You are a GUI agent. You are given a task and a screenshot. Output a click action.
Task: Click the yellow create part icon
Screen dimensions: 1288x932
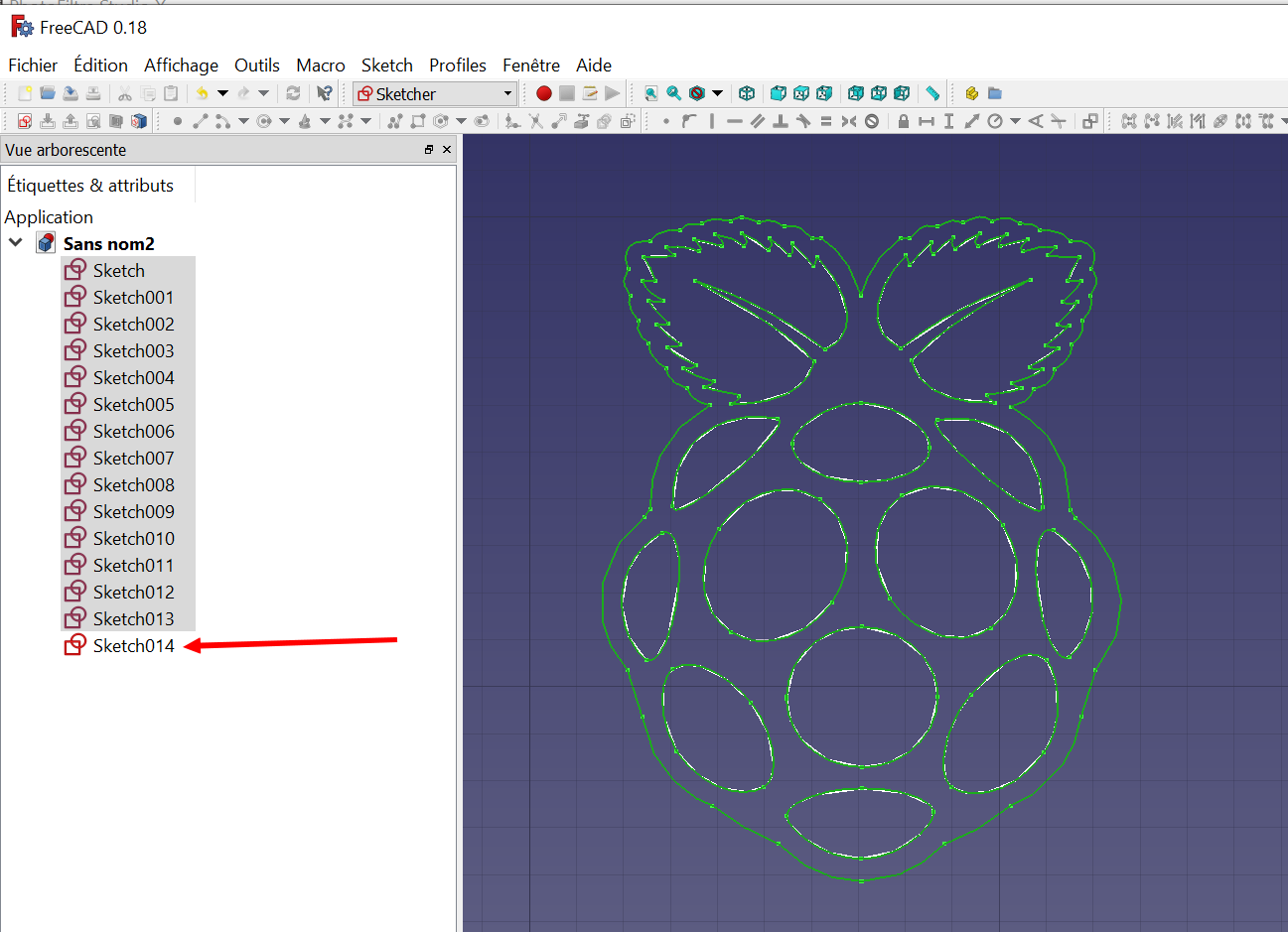971,93
